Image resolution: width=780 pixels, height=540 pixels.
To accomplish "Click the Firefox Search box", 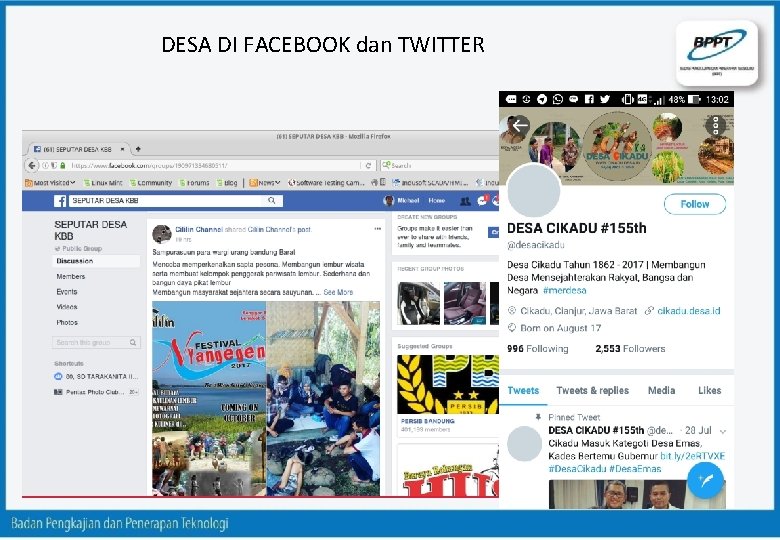I will (x=440, y=166).
